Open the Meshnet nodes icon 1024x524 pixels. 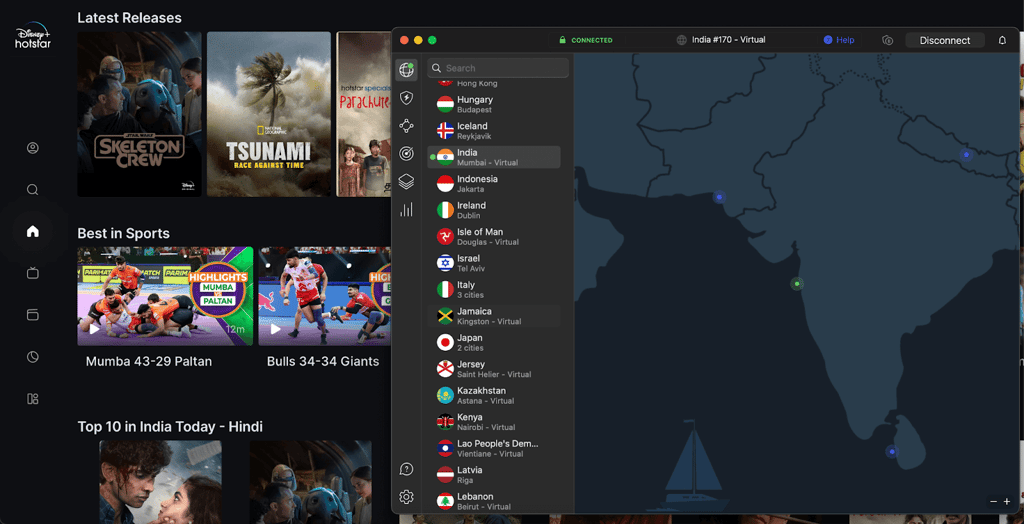pyautogui.click(x=406, y=126)
